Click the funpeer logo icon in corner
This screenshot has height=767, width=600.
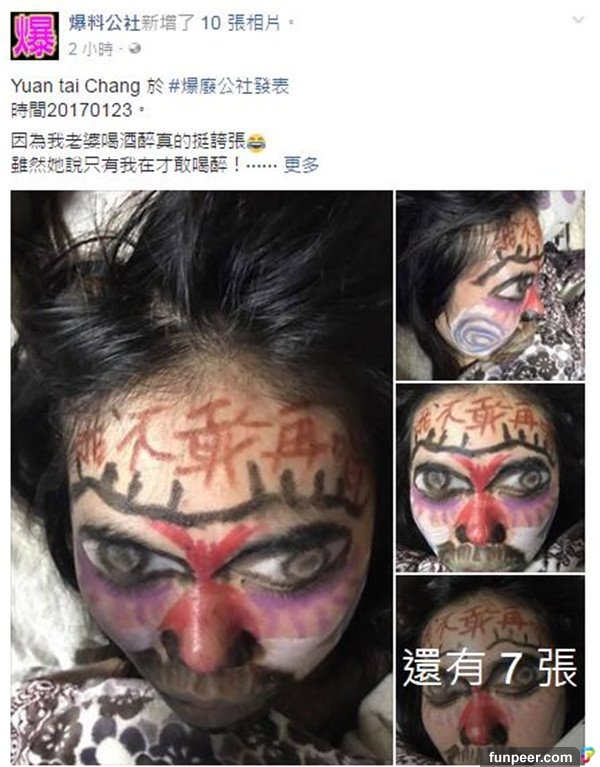[x=587, y=756]
